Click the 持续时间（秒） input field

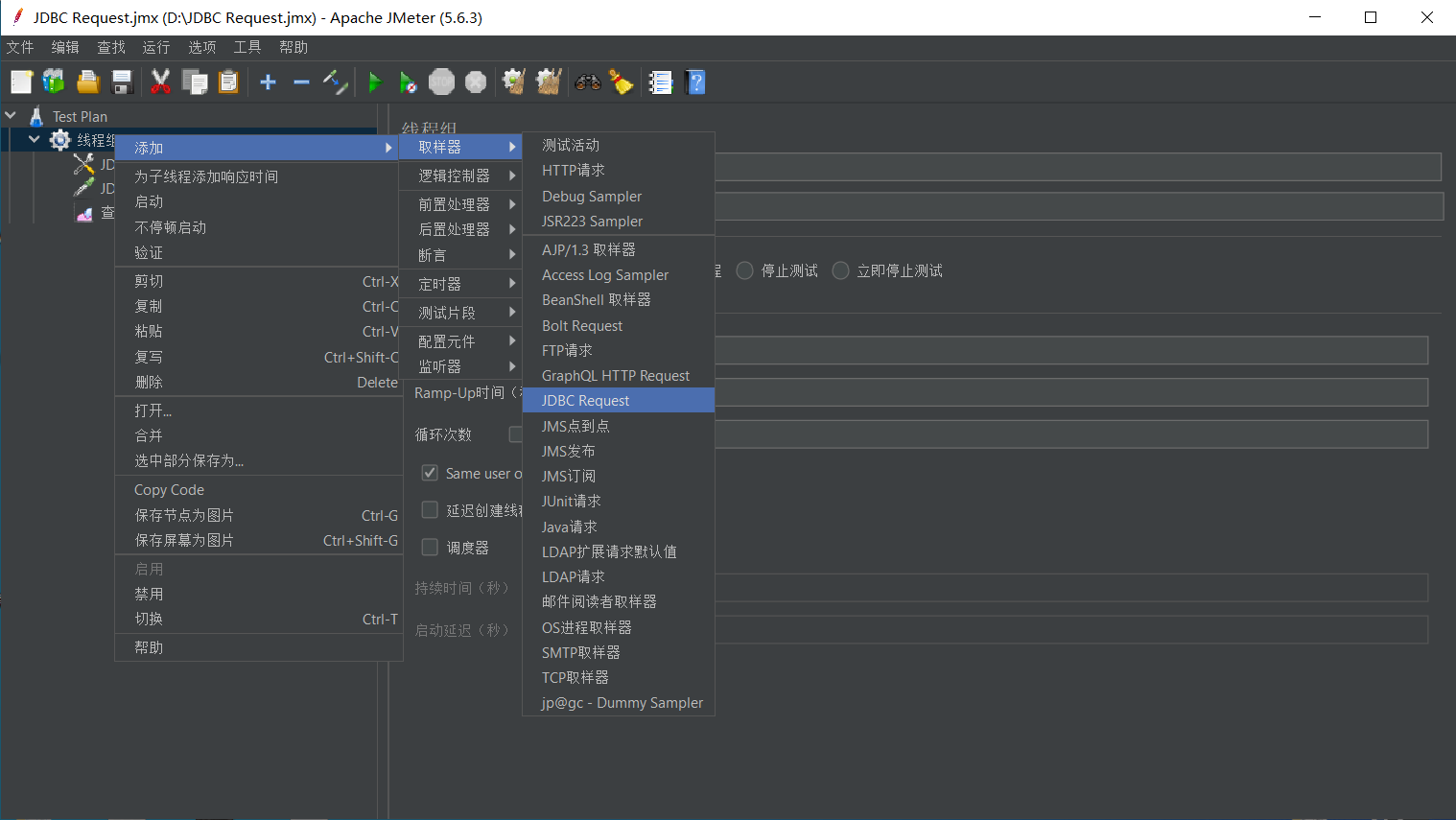click(x=1071, y=588)
